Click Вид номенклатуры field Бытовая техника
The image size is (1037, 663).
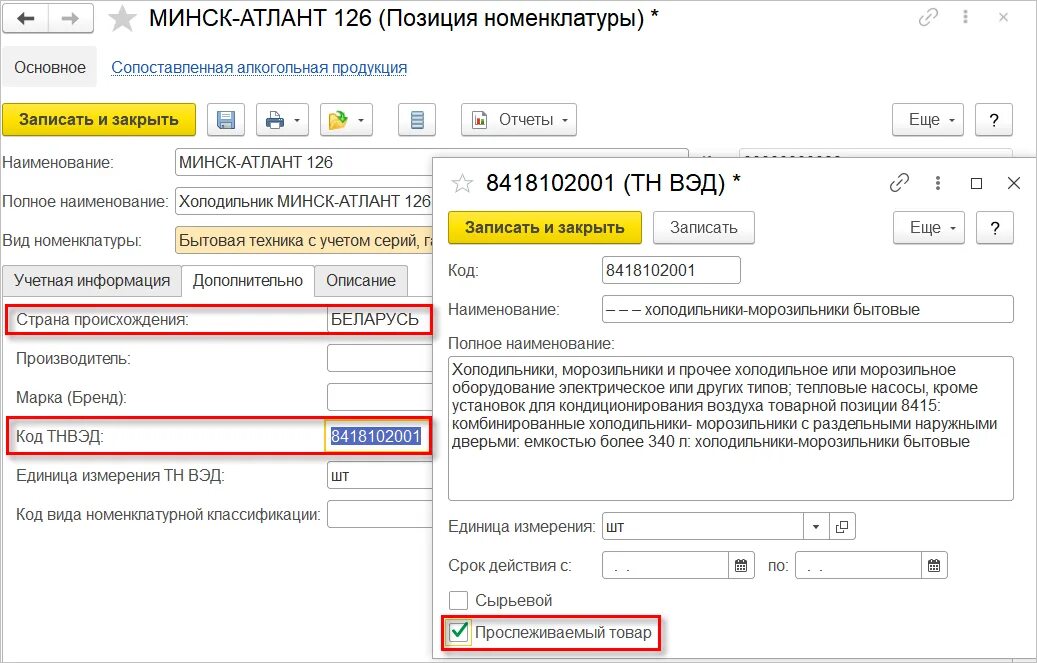tap(304, 241)
